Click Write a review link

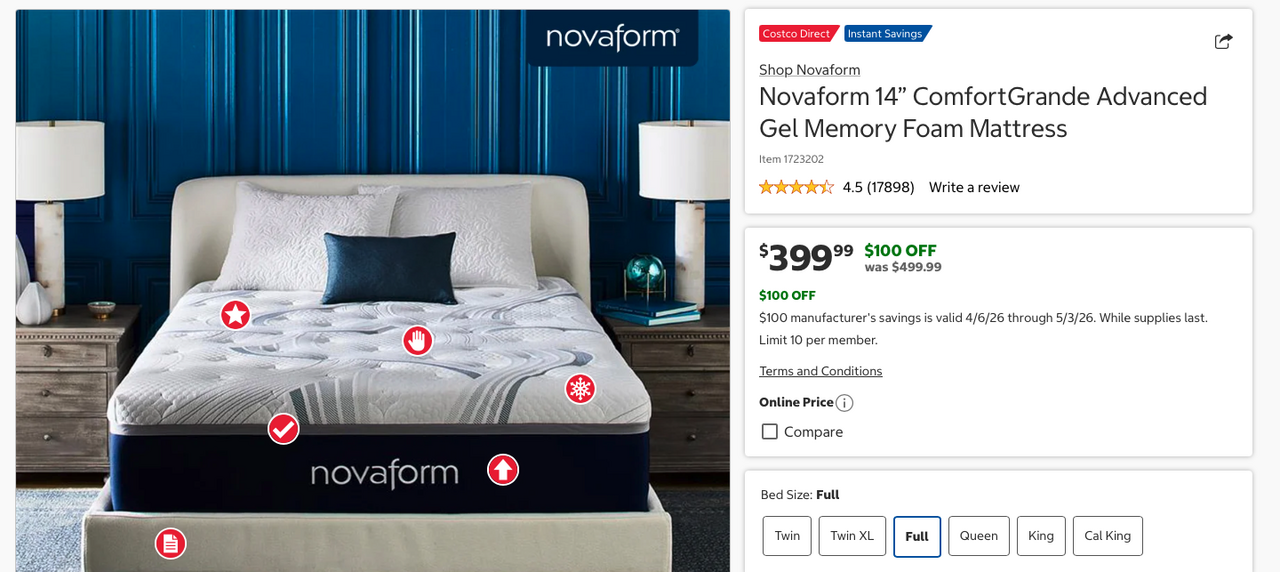(x=974, y=187)
